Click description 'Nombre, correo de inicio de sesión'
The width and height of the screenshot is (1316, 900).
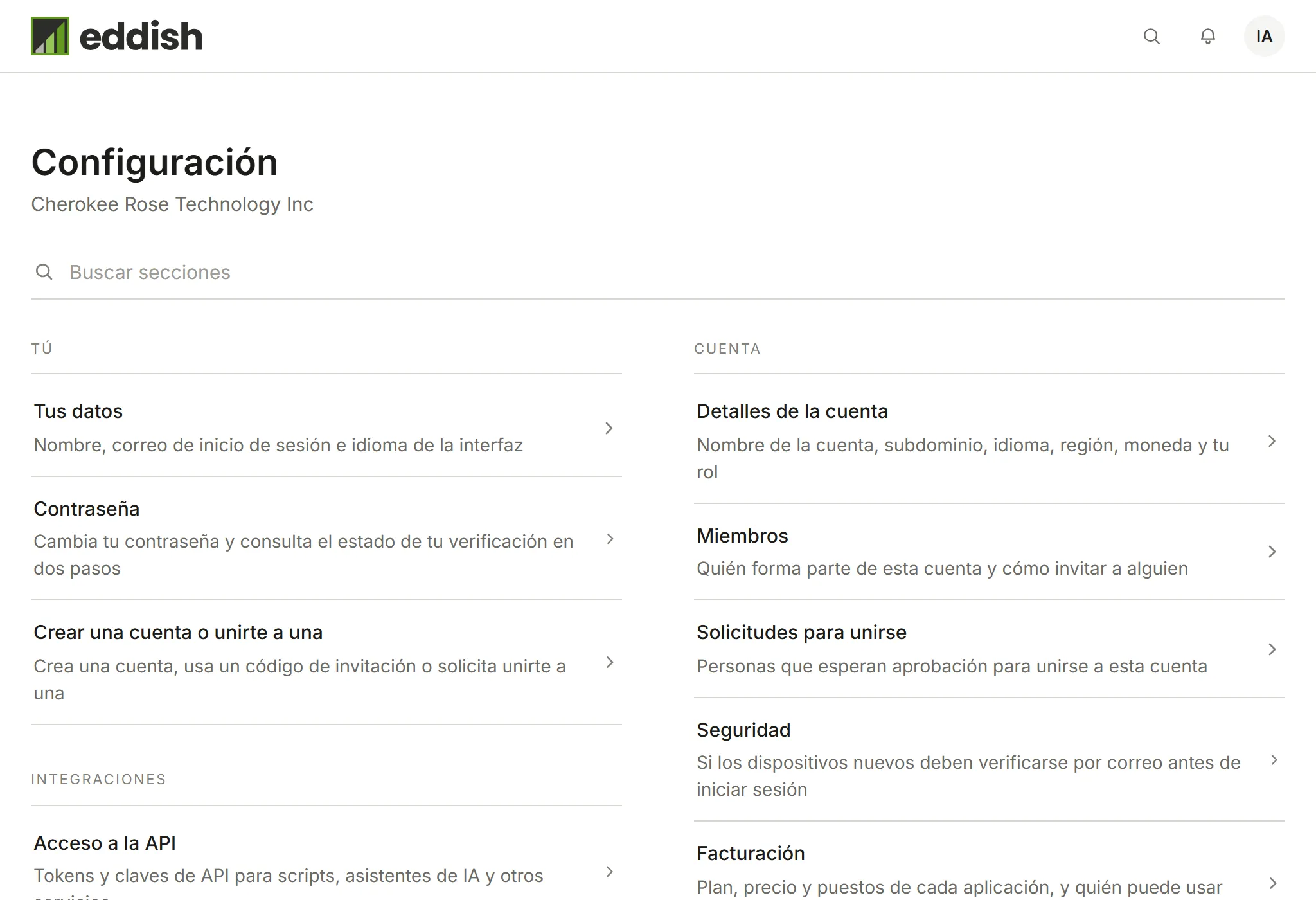point(278,445)
